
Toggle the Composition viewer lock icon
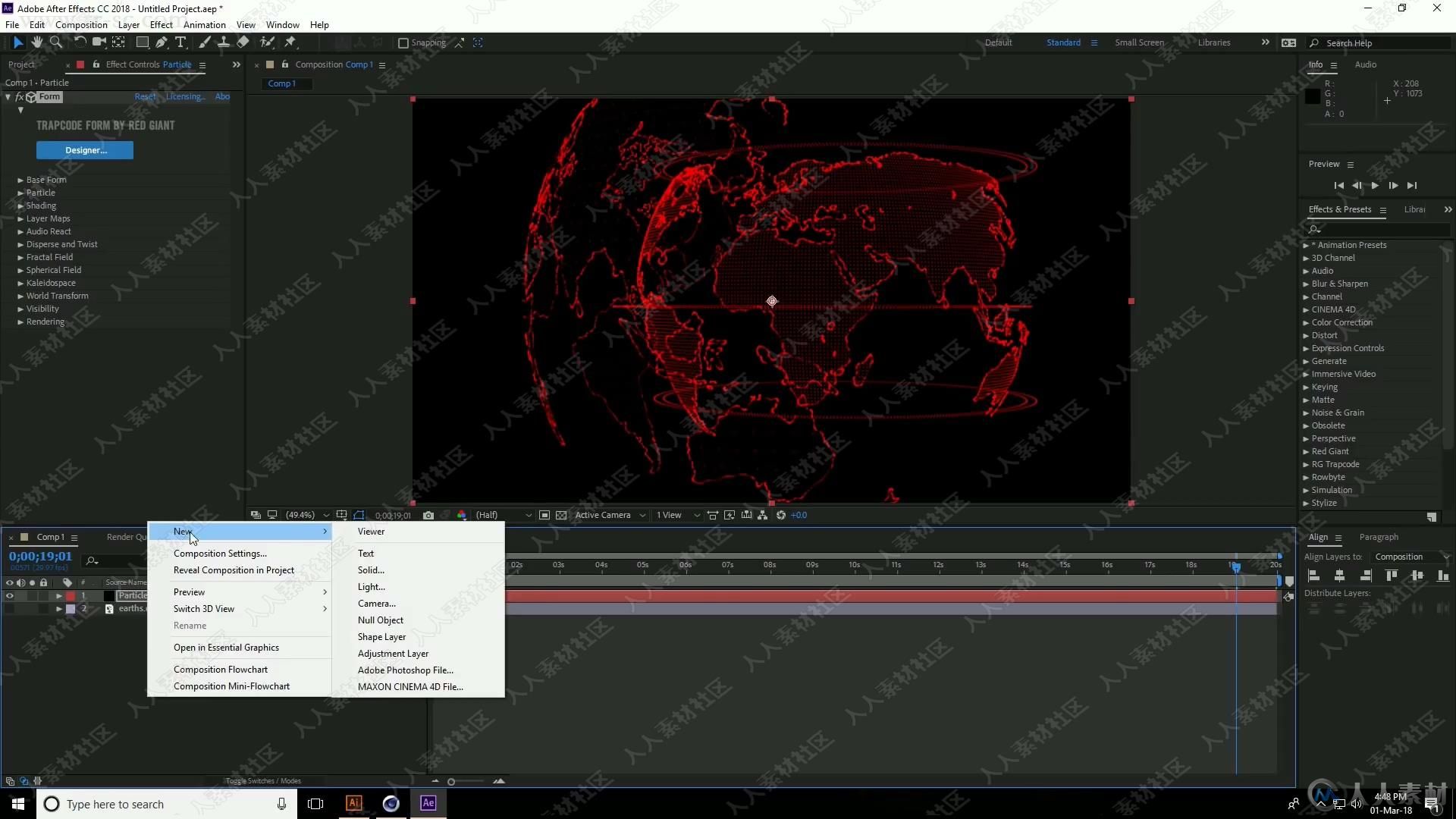click(285, 64)
